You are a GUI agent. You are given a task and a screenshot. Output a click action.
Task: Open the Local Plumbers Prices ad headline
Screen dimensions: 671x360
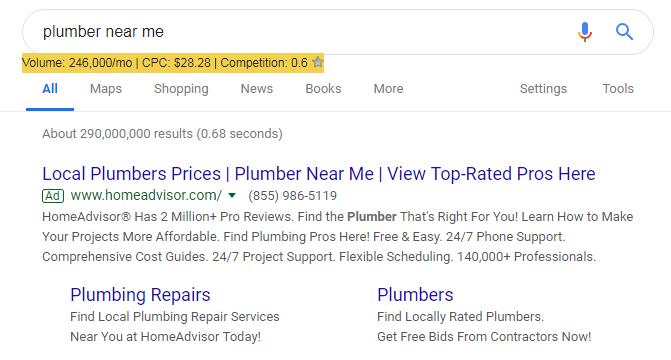[x=319, y=174]
